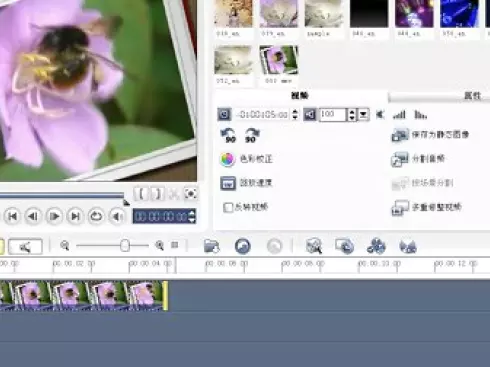Open the 色彩校正 color correction tool
The height and width of the screenshot is (367, 490).
point(247,159)
